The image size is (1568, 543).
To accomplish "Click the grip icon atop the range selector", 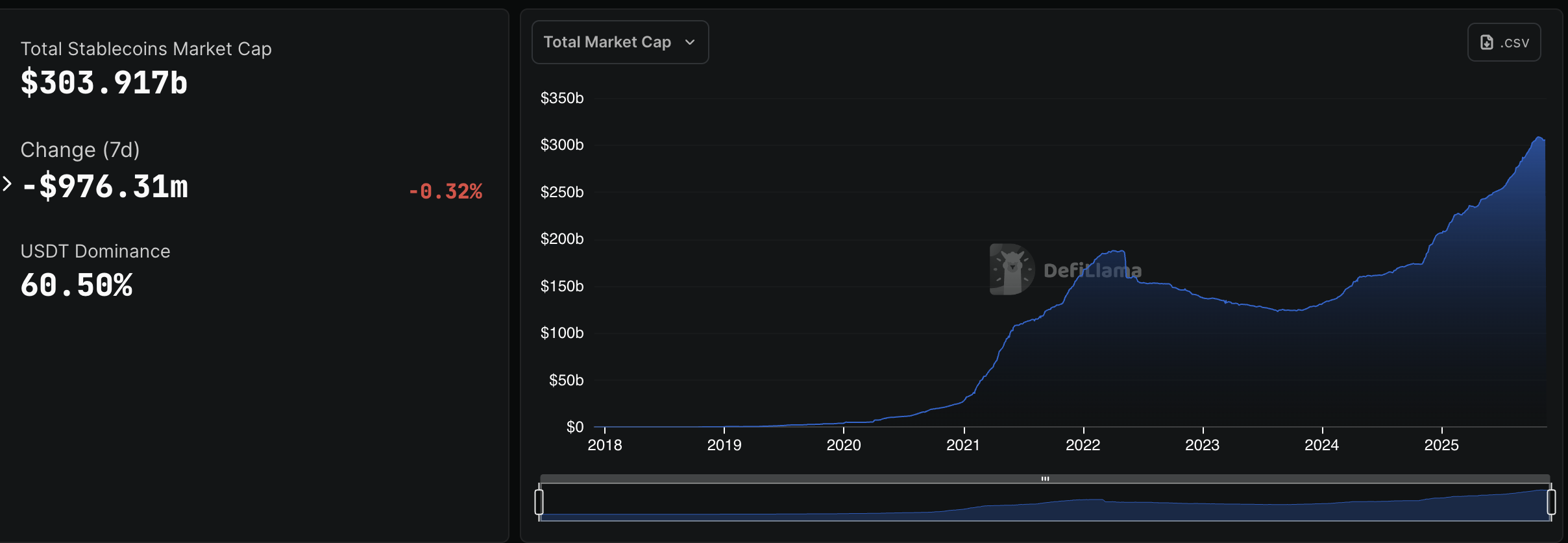I will (x=1045, y=479).
